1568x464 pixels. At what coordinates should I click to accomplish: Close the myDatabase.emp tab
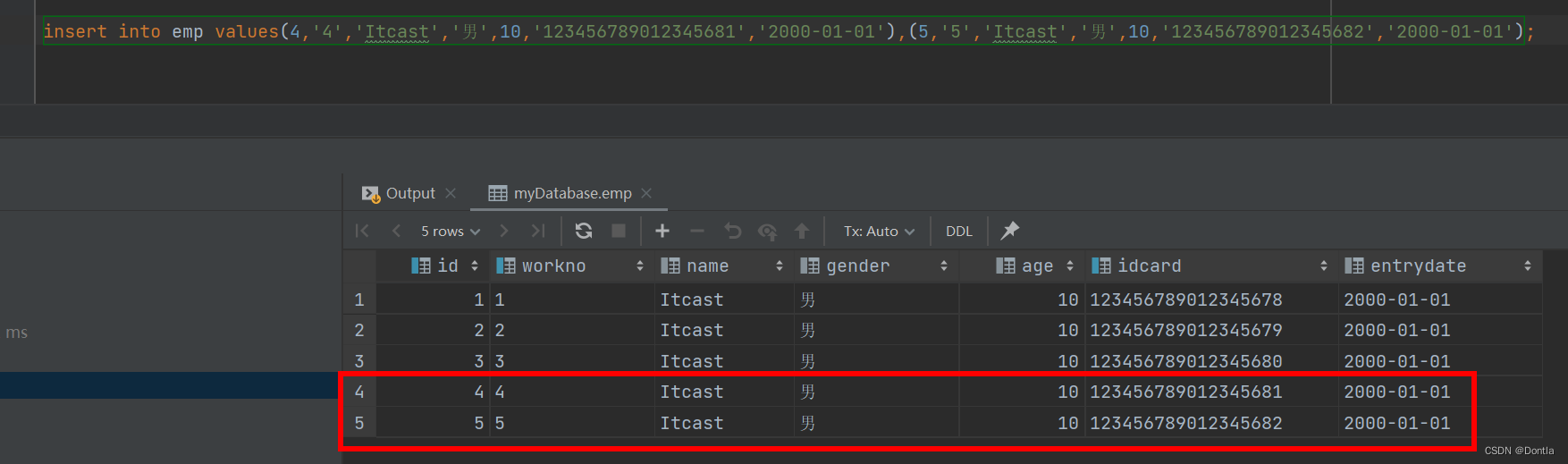(x=646, y=193)
